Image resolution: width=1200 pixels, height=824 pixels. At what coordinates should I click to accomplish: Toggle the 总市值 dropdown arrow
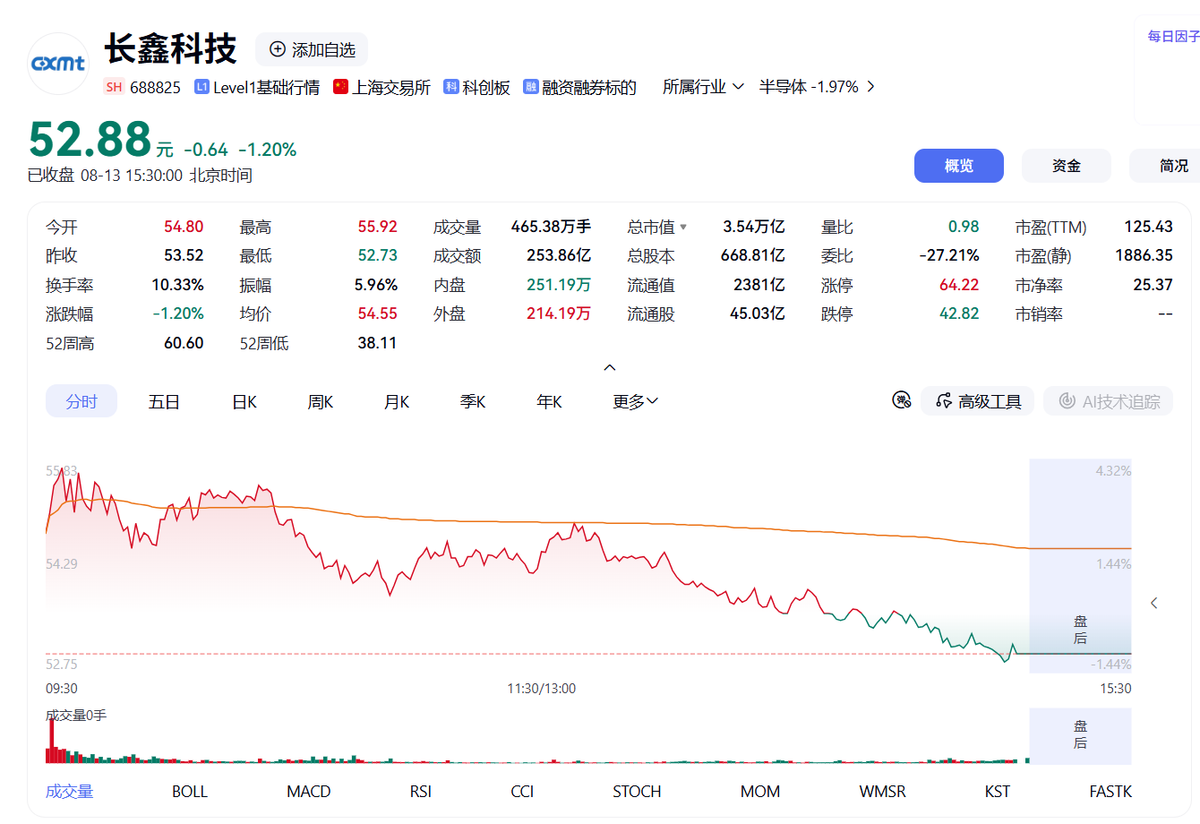pyautogui.click(x=684, y=228)
